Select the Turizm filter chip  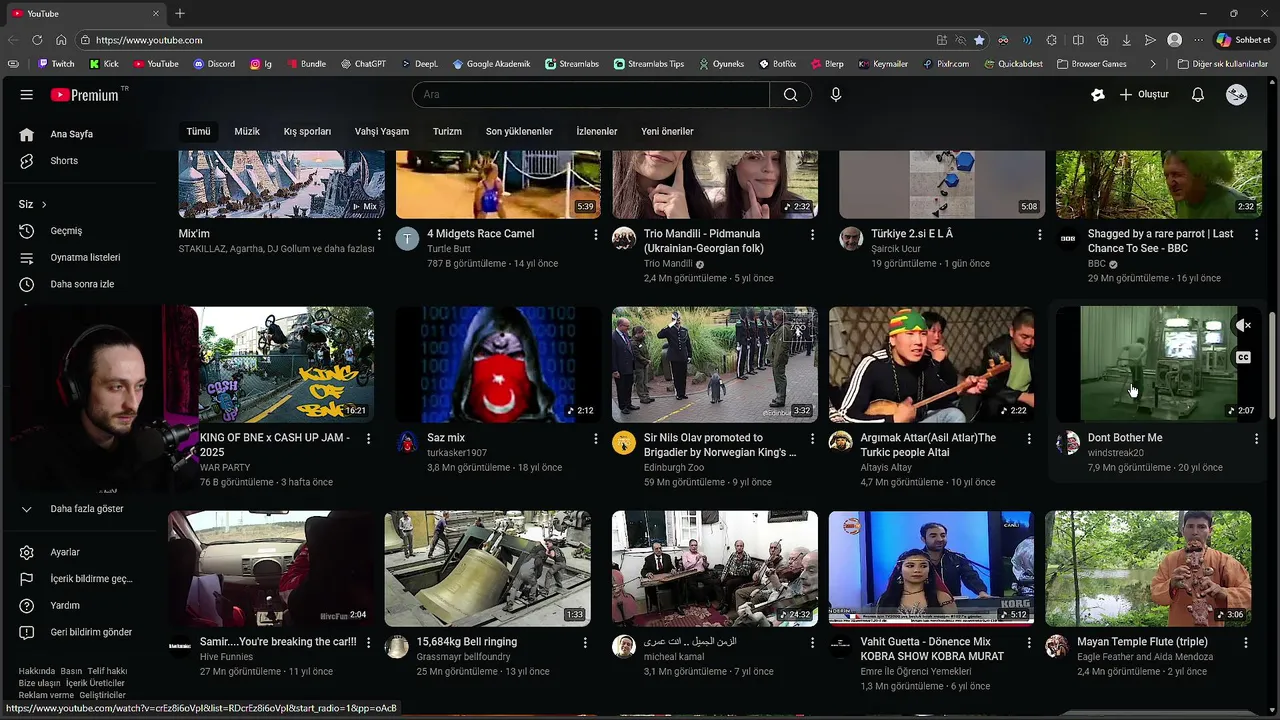click(x=447, y=131)
